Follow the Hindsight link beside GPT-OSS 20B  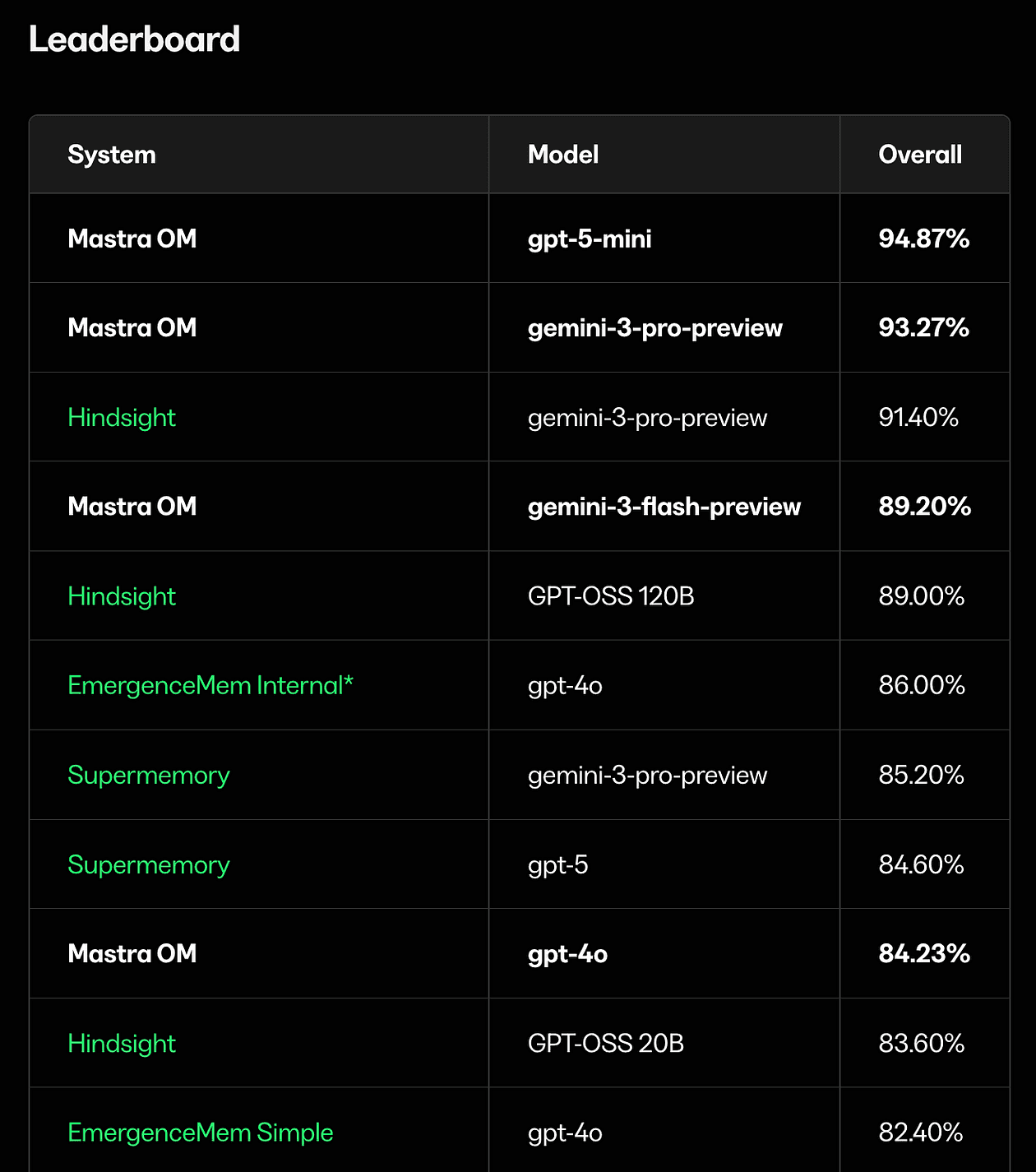pos(122,1044)
